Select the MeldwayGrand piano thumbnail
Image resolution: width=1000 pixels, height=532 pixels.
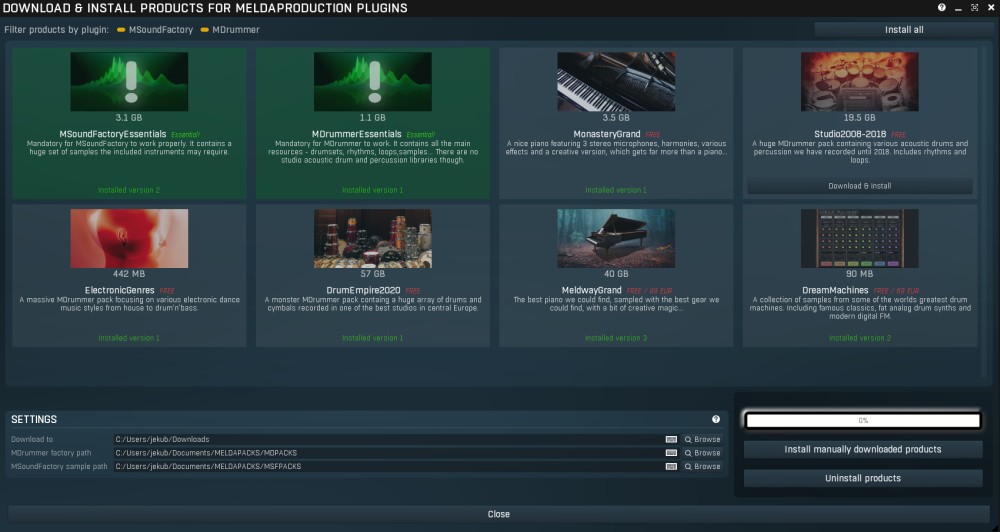(x=615, y=238)
